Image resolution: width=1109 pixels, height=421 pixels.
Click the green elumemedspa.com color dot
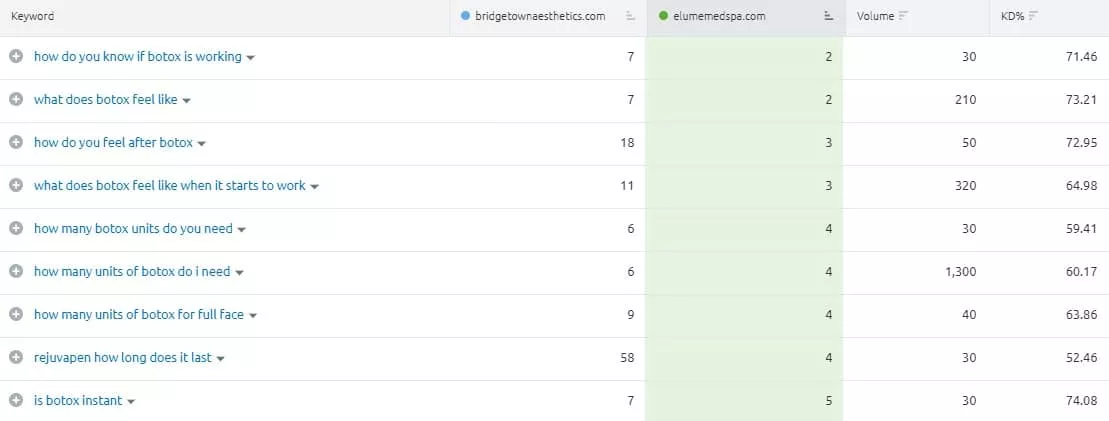(664, 16)
